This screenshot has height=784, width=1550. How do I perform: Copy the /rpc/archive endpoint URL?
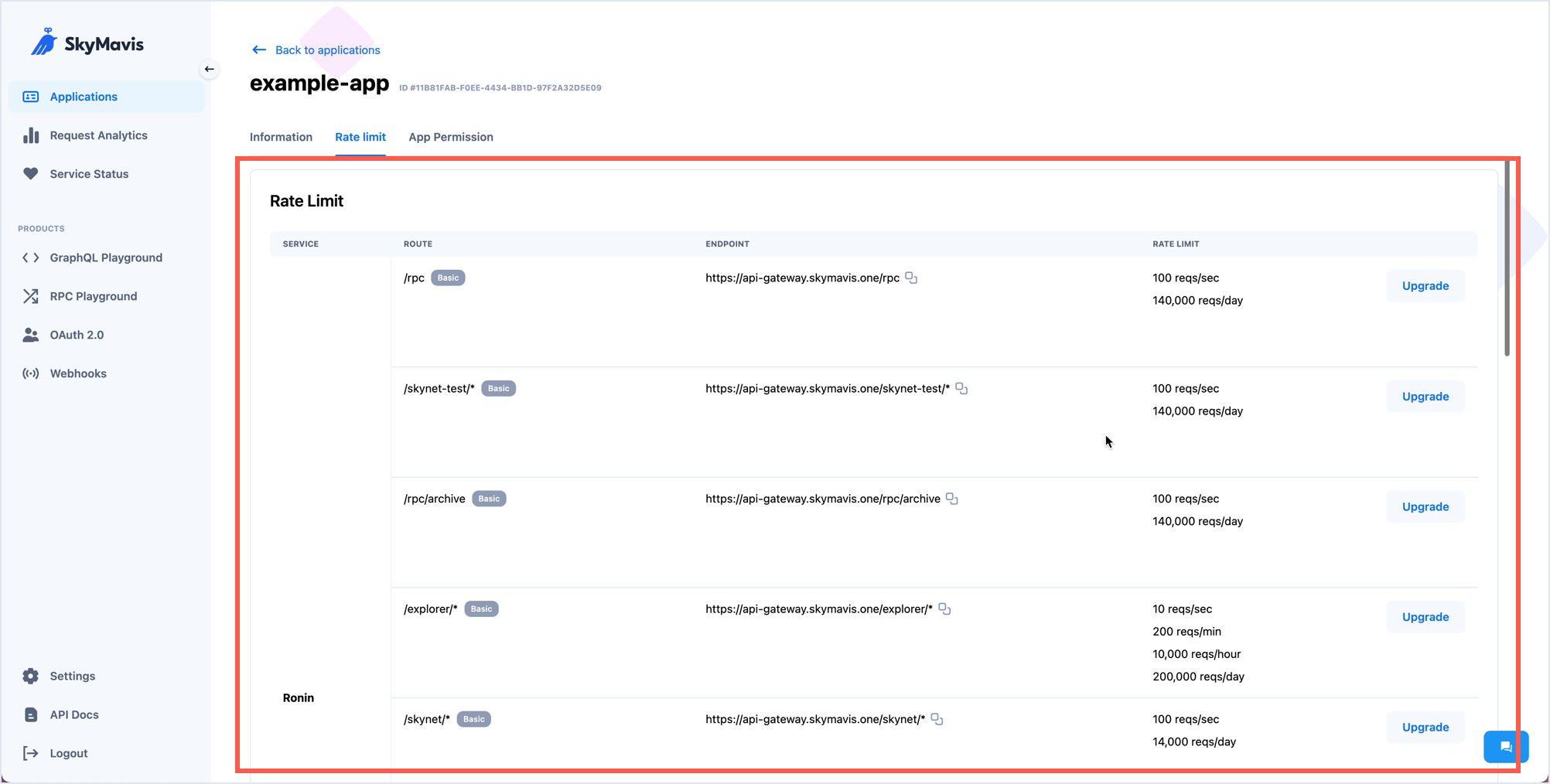(x=952, y=499)
